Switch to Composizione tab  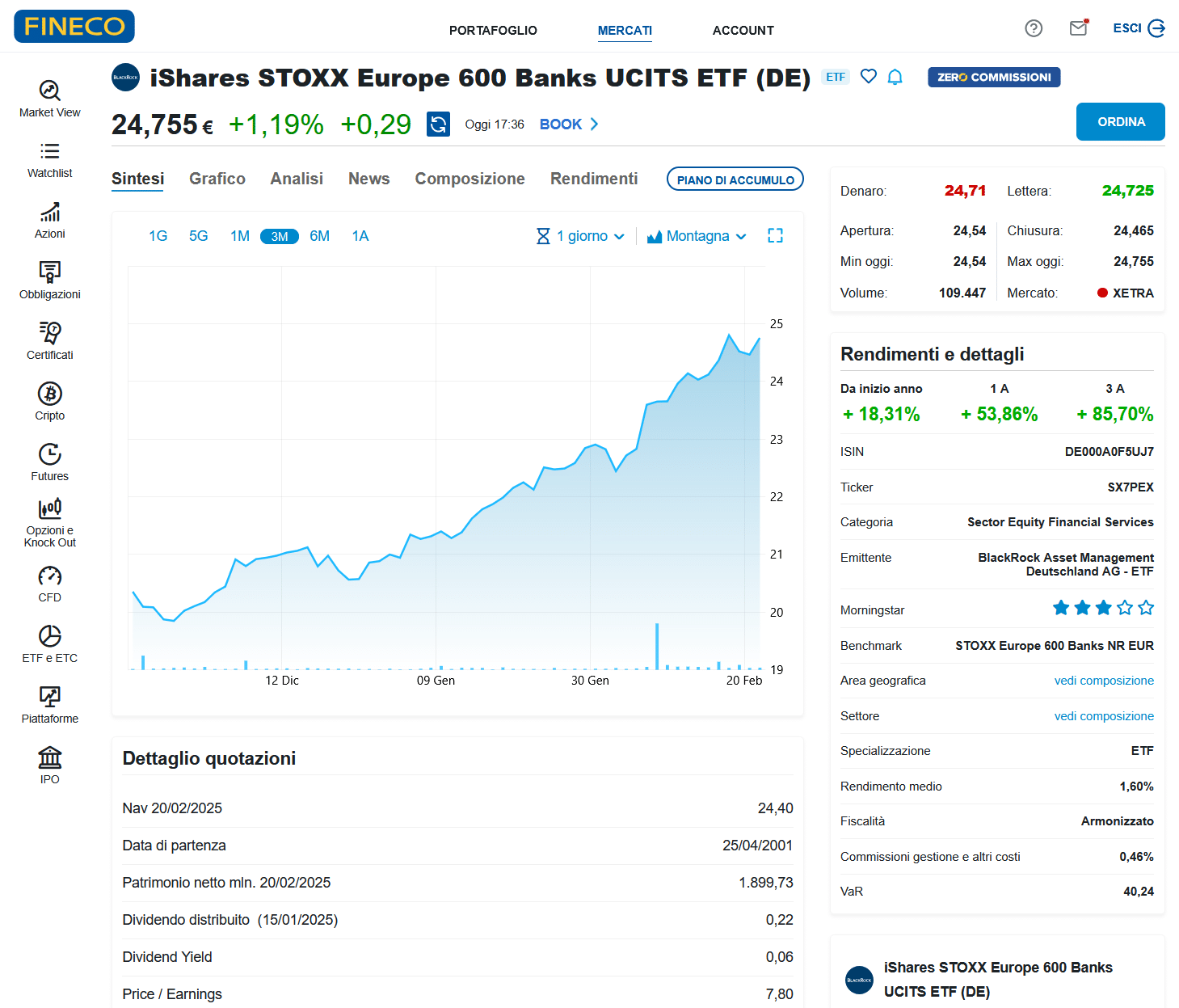470,179
